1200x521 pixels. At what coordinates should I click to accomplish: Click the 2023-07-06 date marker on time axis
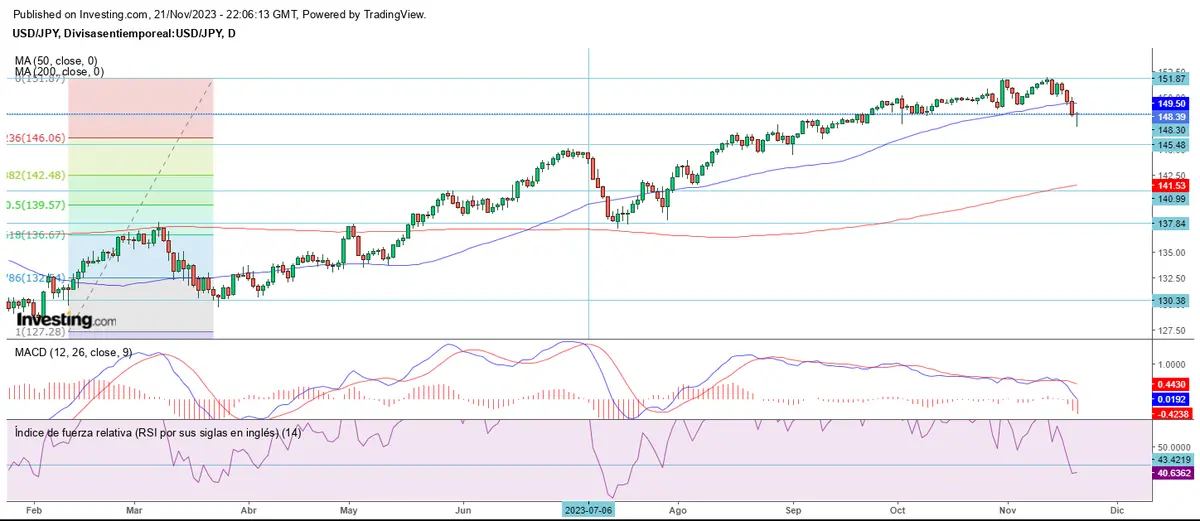point(588,507)
